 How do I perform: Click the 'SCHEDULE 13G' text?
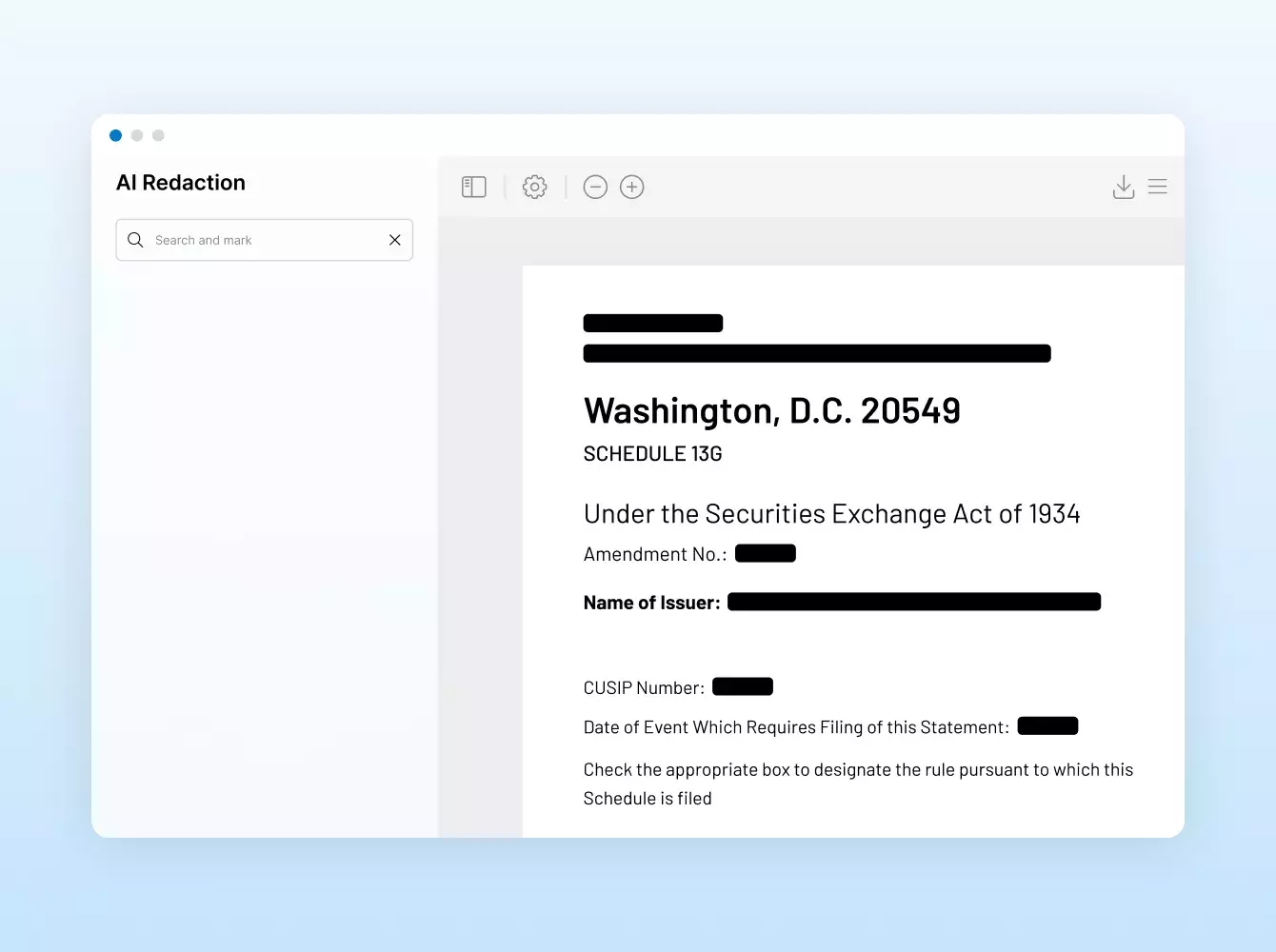coord(653,454)
